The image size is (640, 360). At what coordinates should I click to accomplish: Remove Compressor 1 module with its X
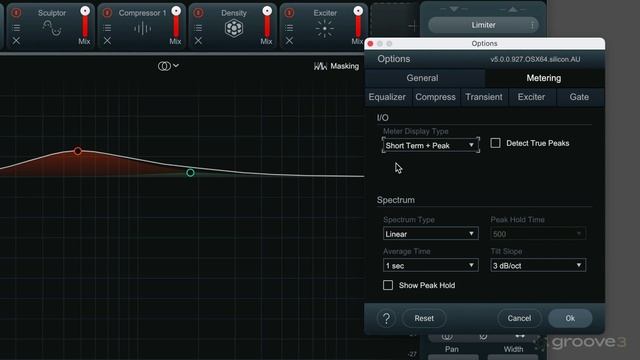click(107, 41)
